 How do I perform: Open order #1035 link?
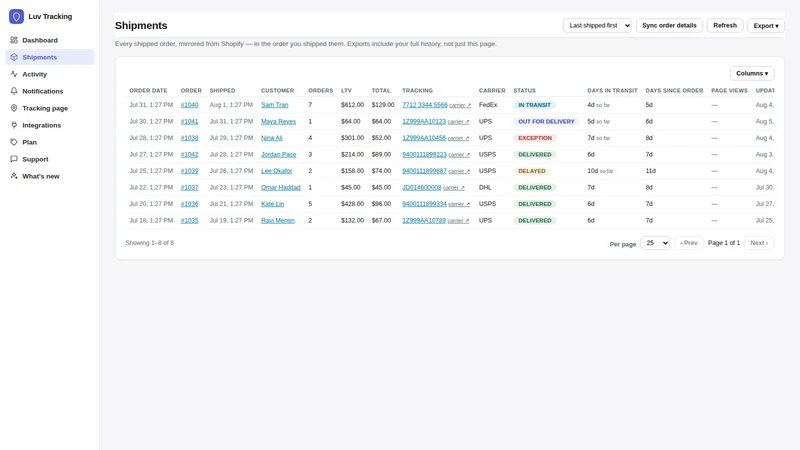tap(189, 220)
